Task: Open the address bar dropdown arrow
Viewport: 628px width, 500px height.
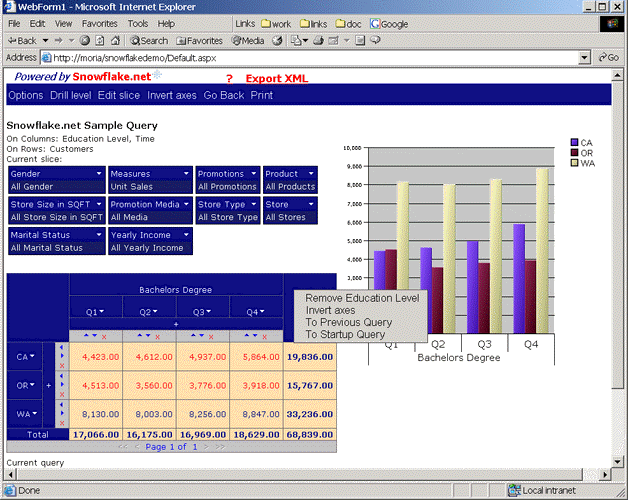Action: click(584, 58)
